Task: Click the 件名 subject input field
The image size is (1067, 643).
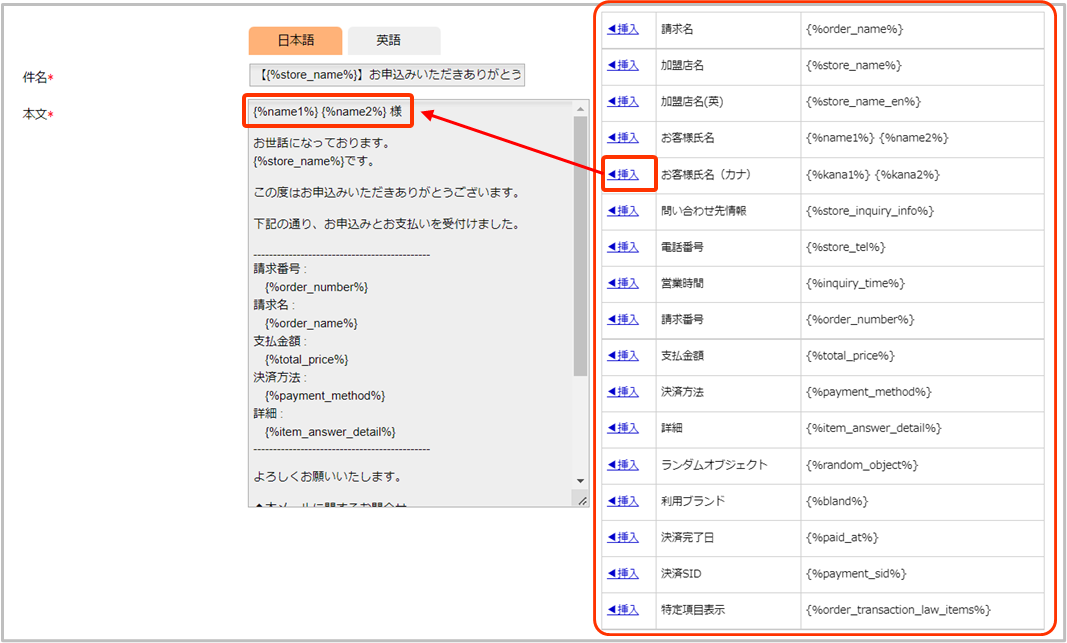Action: [386, 75]
